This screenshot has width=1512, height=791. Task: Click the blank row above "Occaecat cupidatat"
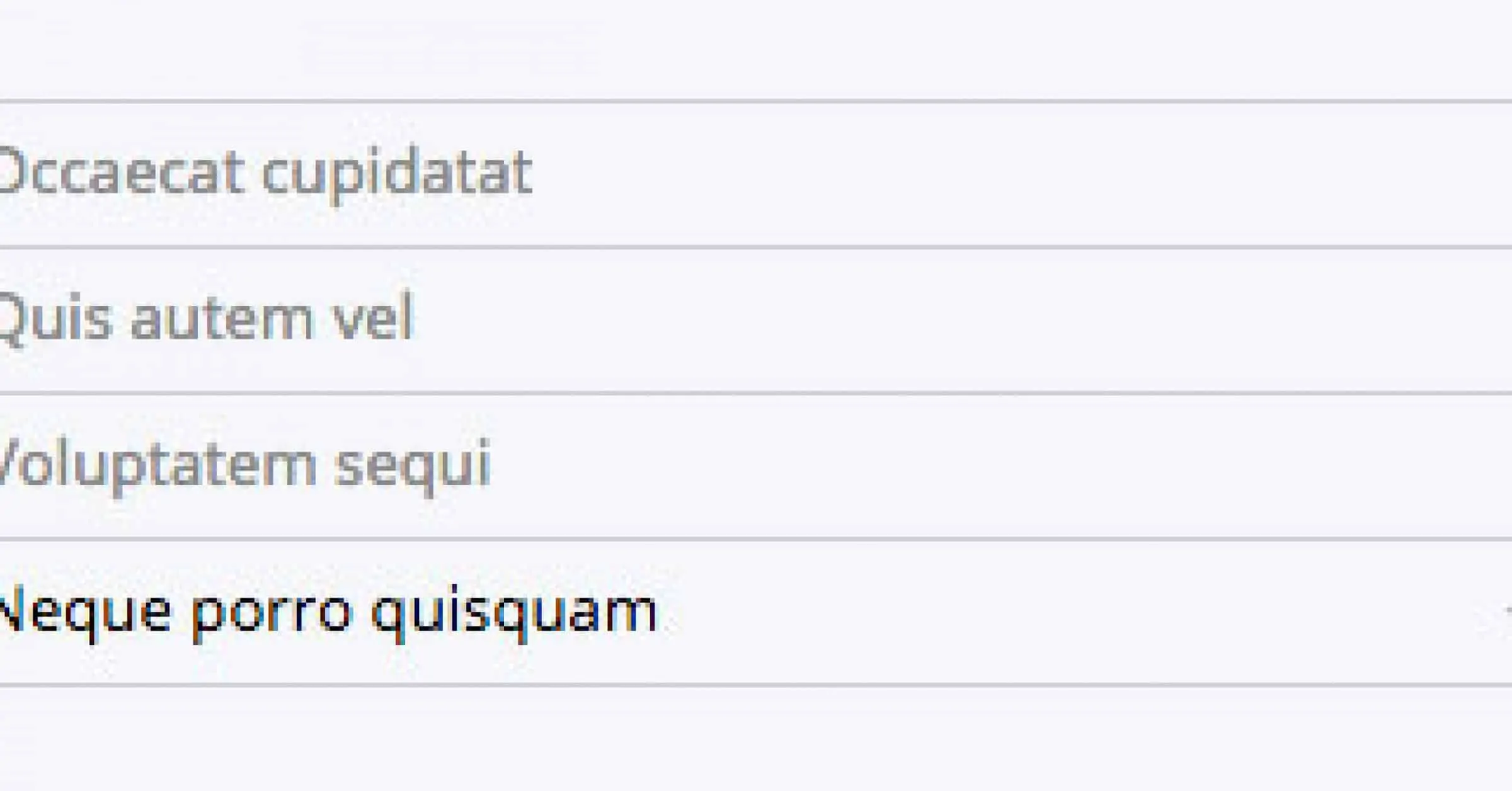[756, 50]
